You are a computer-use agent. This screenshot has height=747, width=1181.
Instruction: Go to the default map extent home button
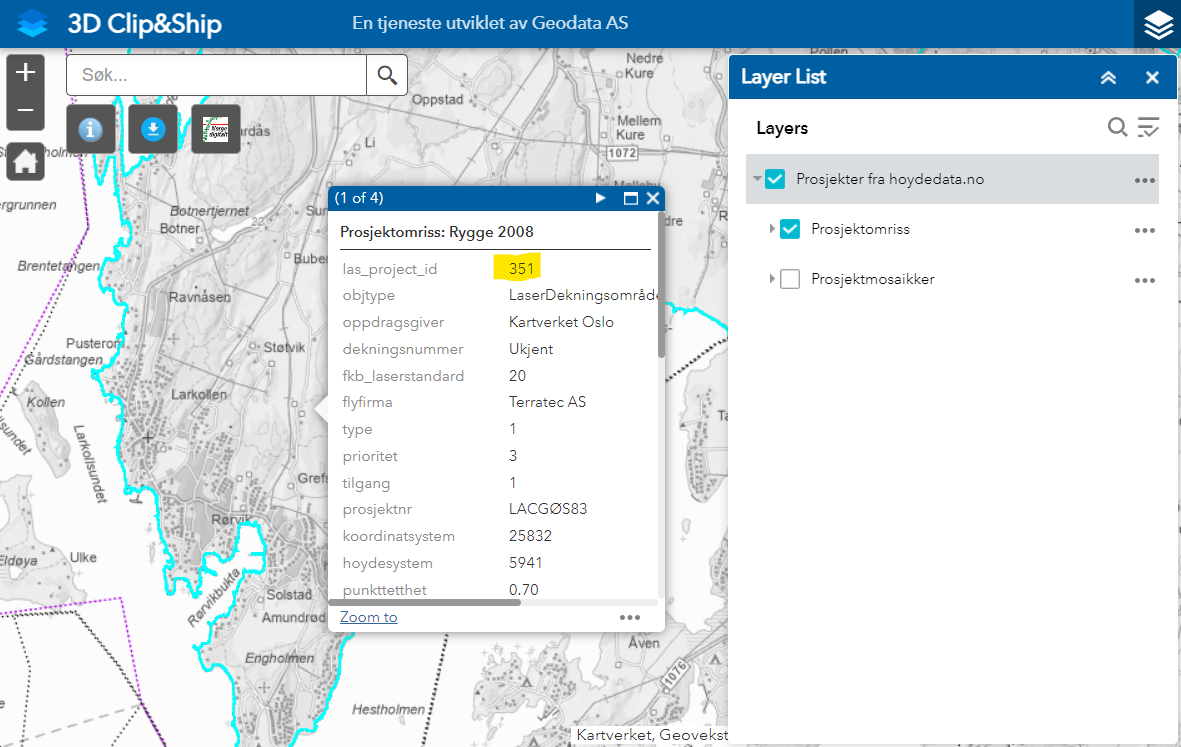[26, 161]
